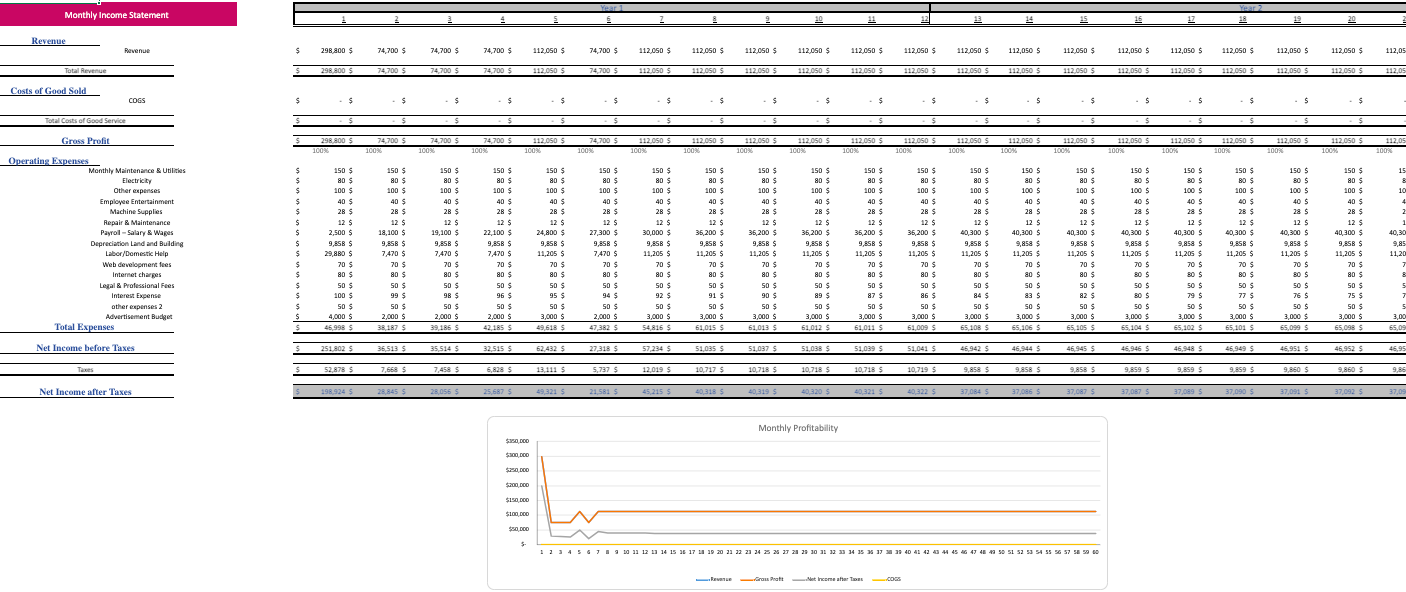This screenshot has width=1406, height=592.
Task: Click the Net Income before Taxes label
Action: [x=85, y=348]
